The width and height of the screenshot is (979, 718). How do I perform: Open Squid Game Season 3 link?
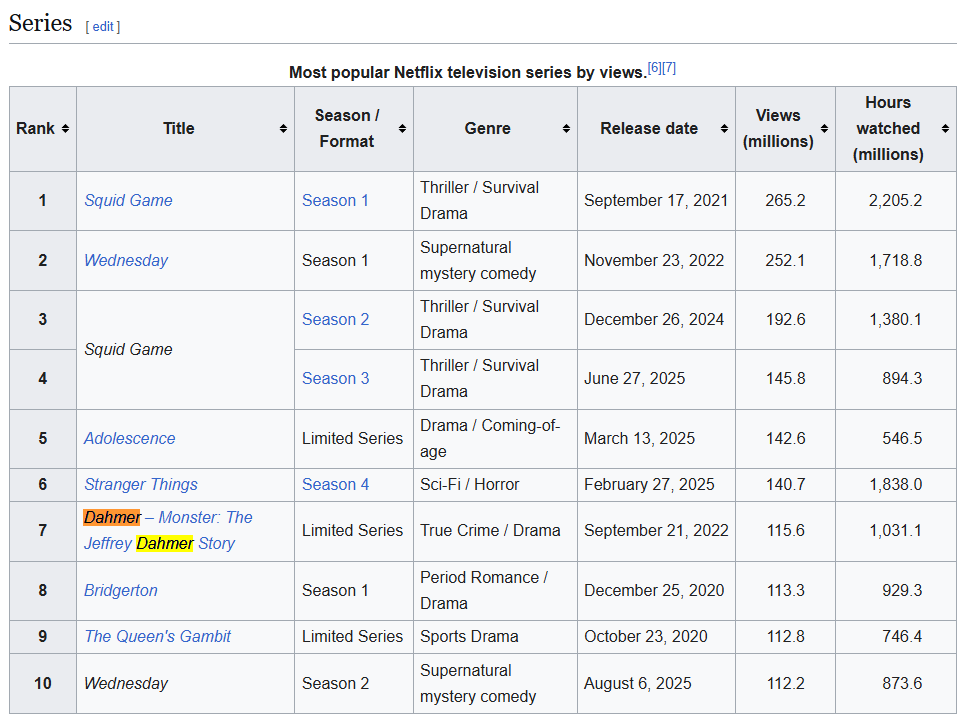[335, 378]
